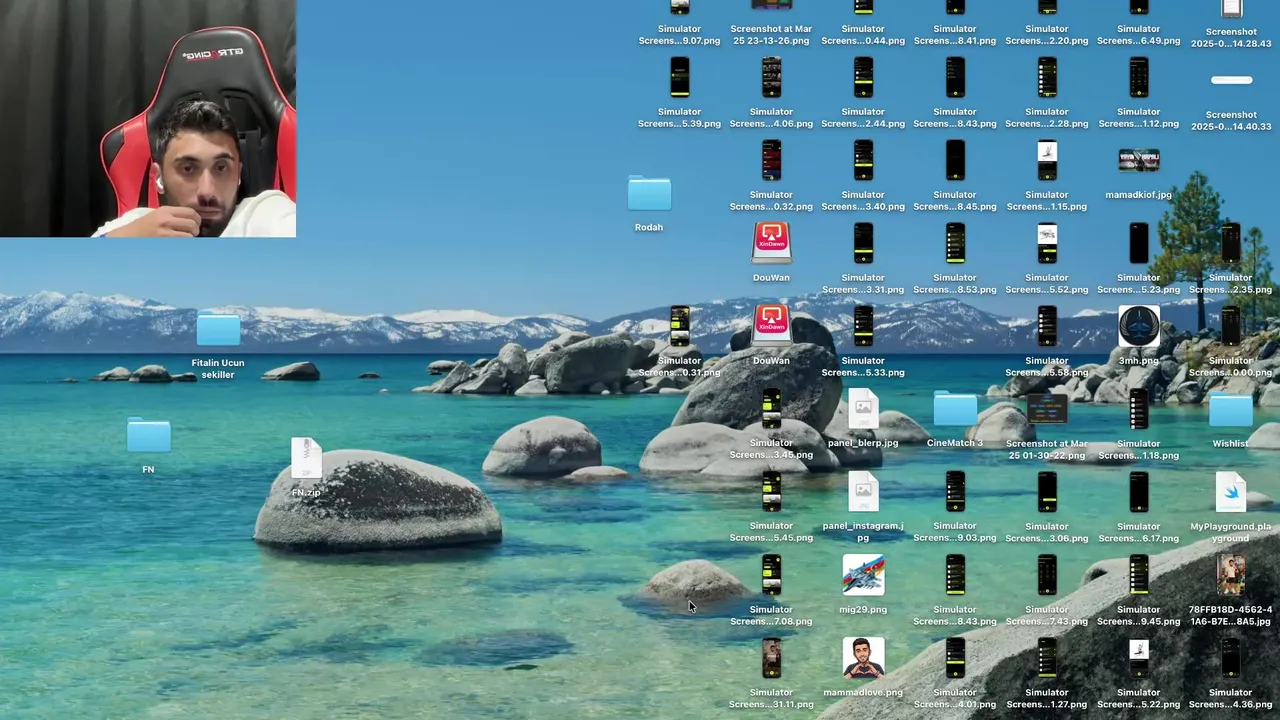
Task: Select Simulator Screens...3.45.png file
Action: 771,409
